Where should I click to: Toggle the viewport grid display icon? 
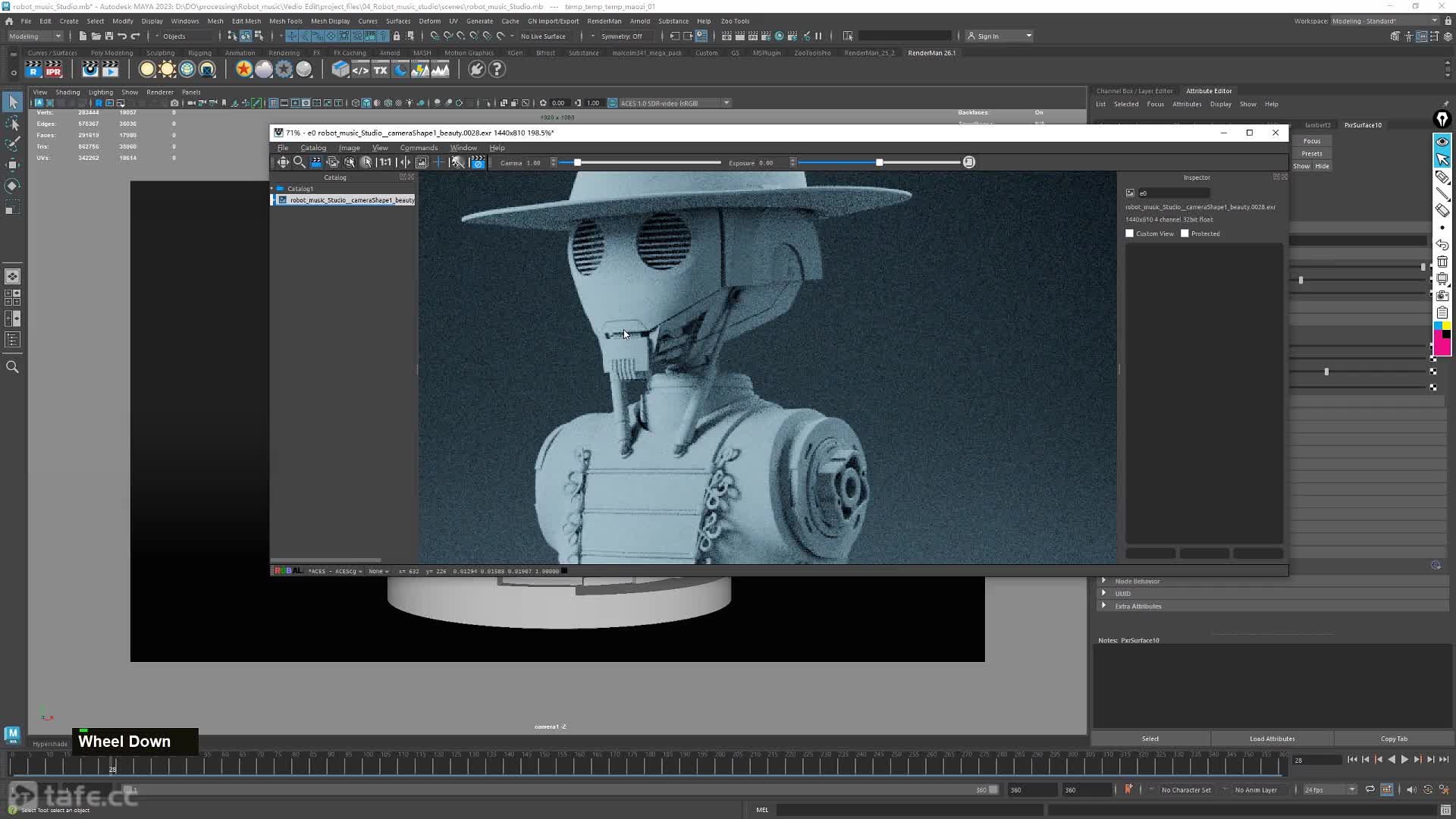coord(274,103)
